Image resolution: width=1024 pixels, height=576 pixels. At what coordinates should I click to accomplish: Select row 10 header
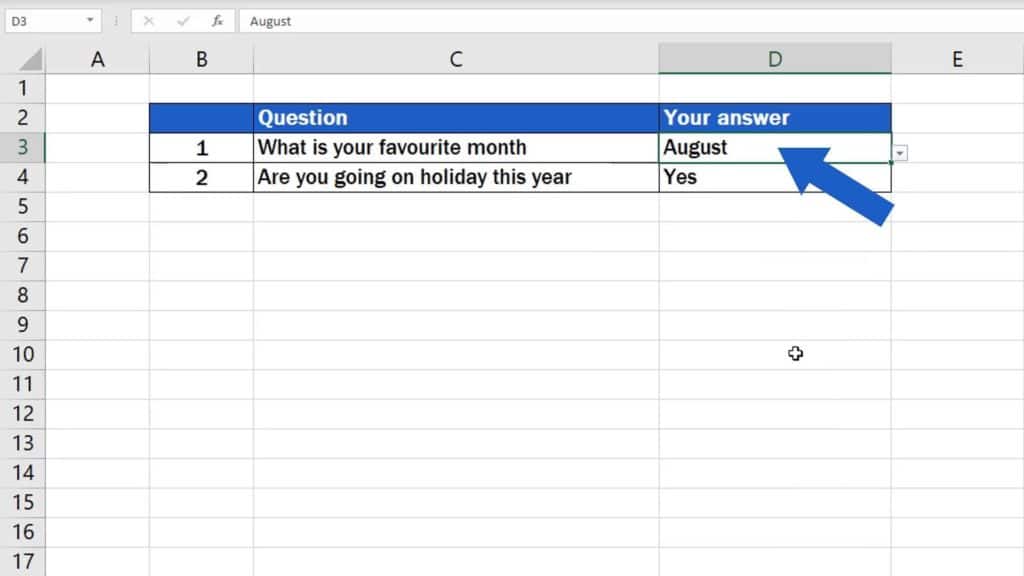click(x=24, y=354)
